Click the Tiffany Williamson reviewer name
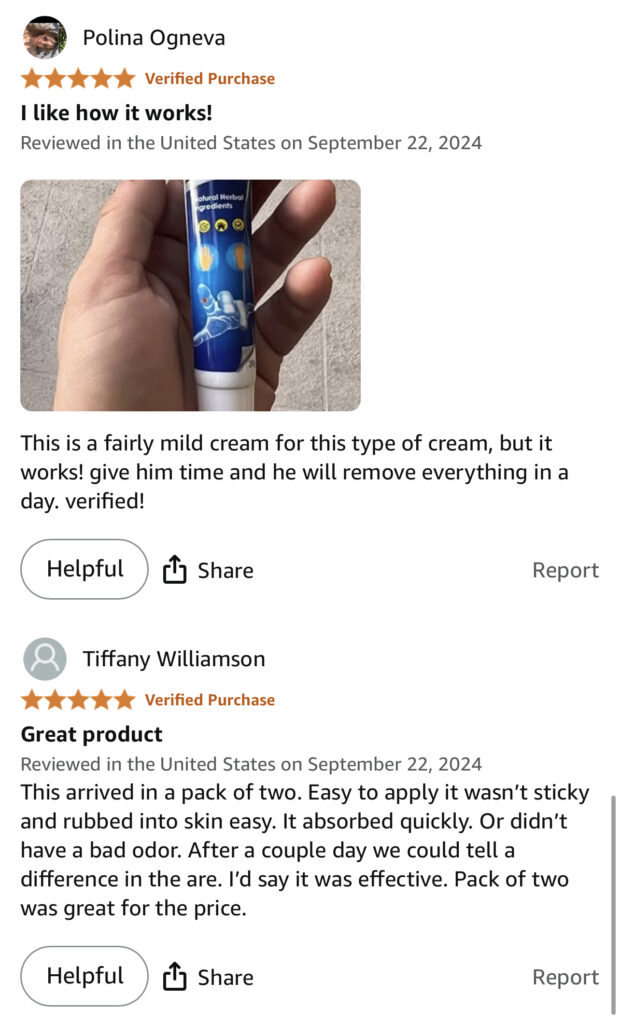This screenshot has height=1024, width=620. pos(174,659)
